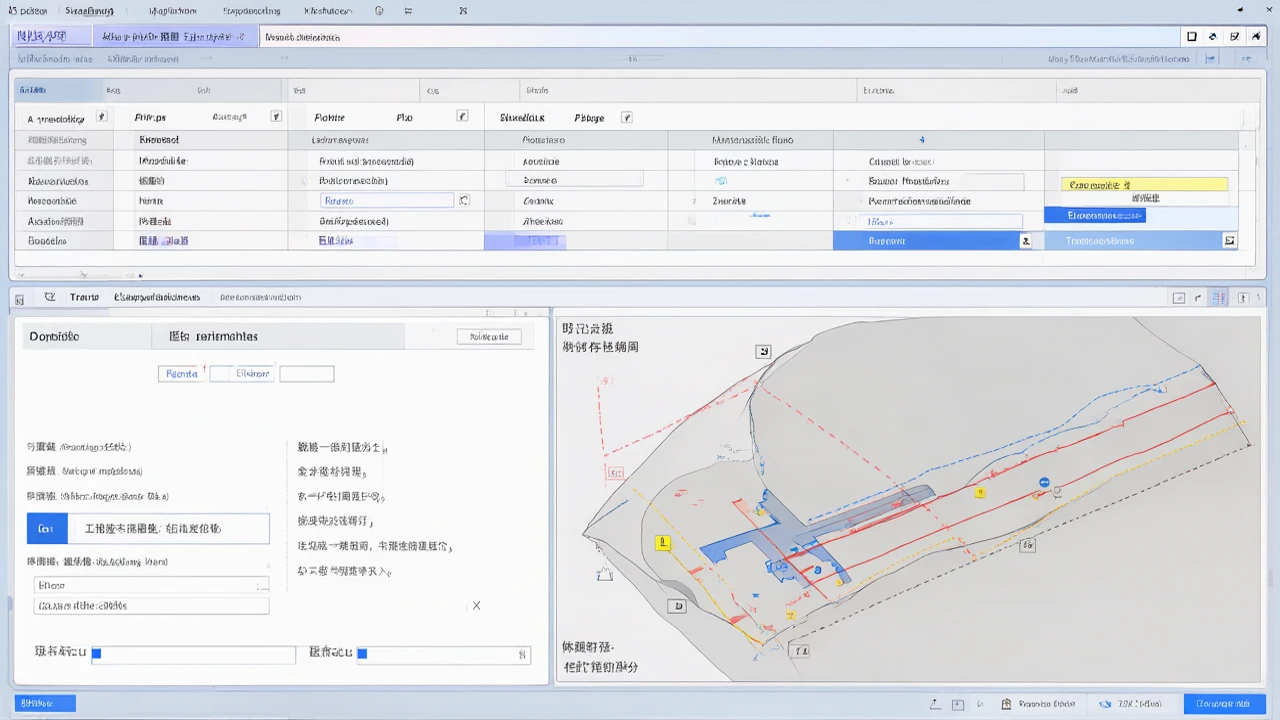The image size is (1280, 720).
Task: Click the boxed label marker at top of map
Action: (764, 351)
